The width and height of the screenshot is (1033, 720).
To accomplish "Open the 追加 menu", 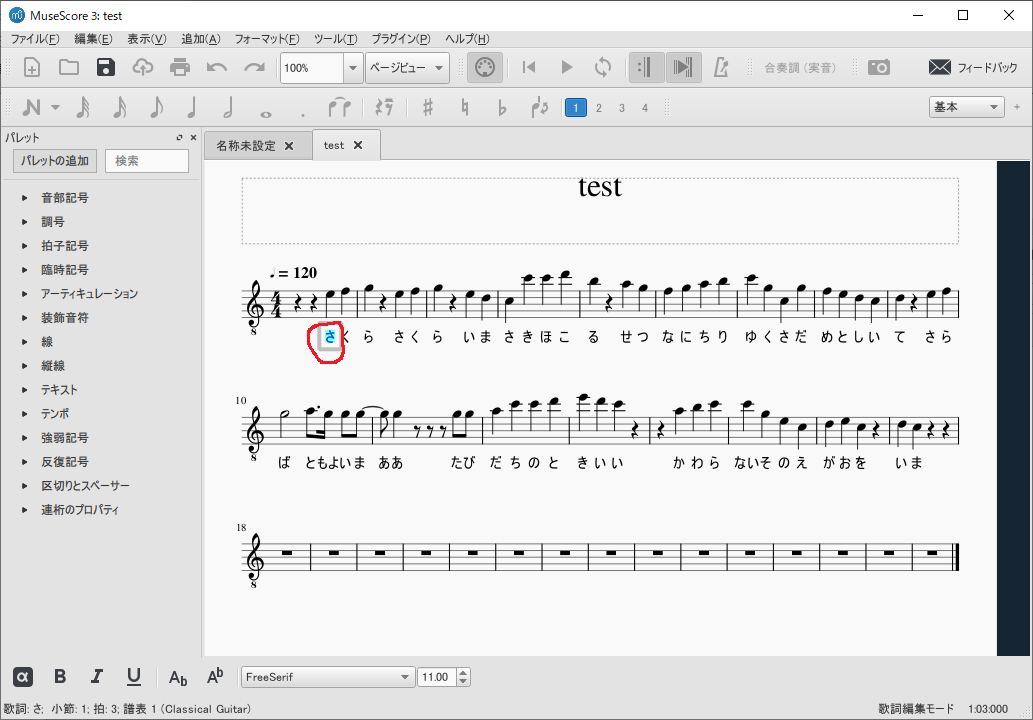I will (x=200, y=39).
